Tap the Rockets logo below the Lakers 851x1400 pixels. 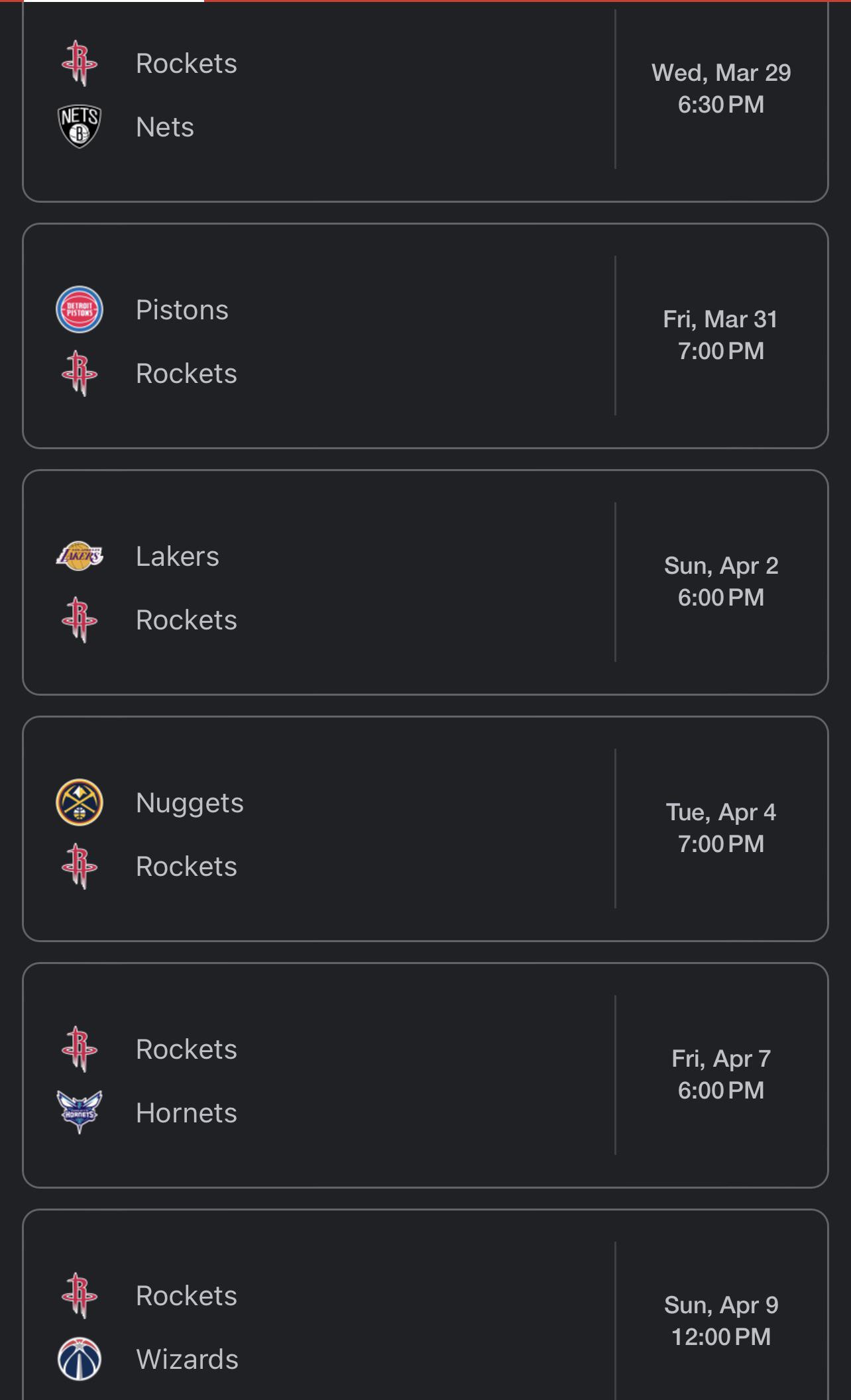point(80,619)
